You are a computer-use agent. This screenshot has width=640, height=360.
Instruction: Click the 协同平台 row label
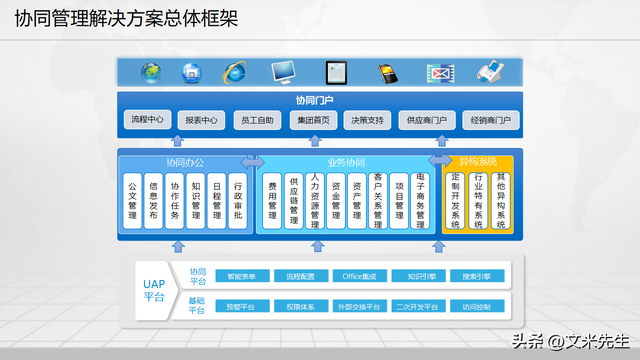pos(198,276)
